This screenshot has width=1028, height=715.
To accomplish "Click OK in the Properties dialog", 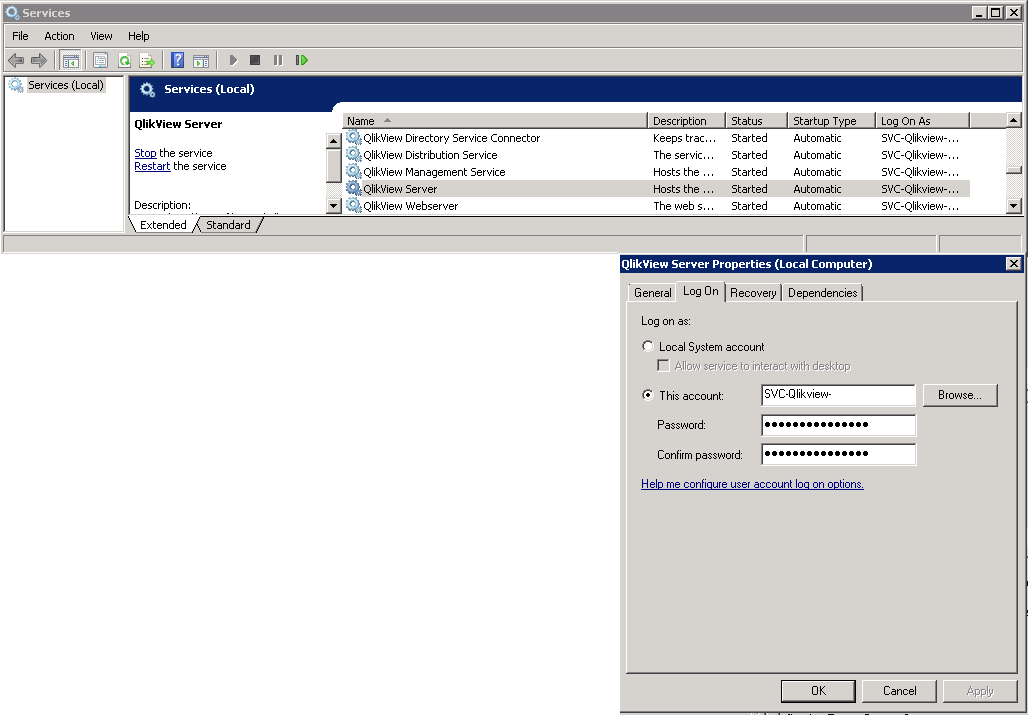I will click(x=818, y=691).
